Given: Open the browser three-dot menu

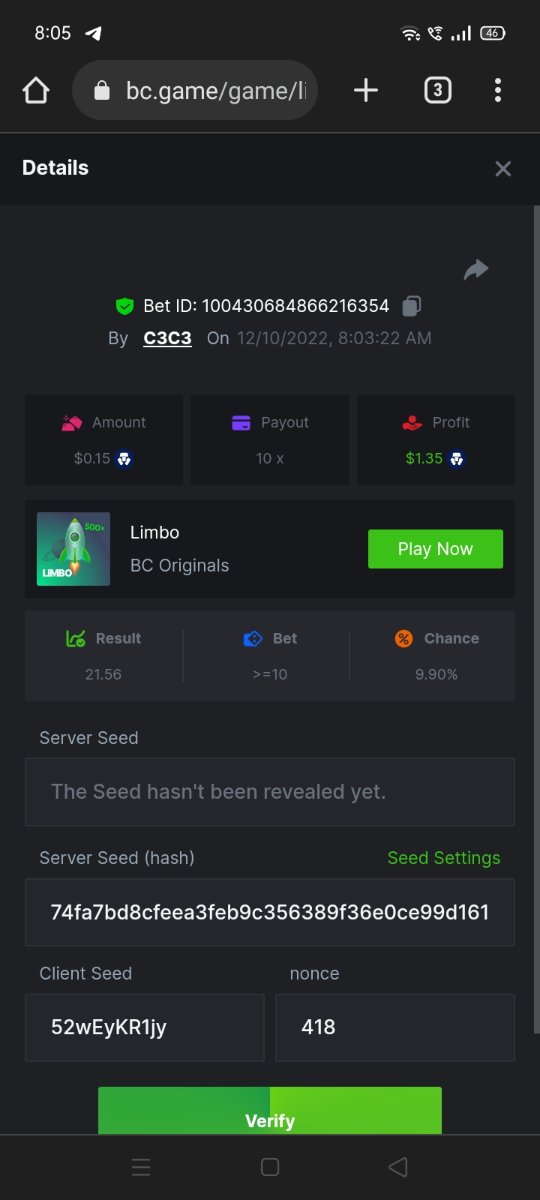Looking at the screenshot, I should pyautogui.click(x=498, y=91).
